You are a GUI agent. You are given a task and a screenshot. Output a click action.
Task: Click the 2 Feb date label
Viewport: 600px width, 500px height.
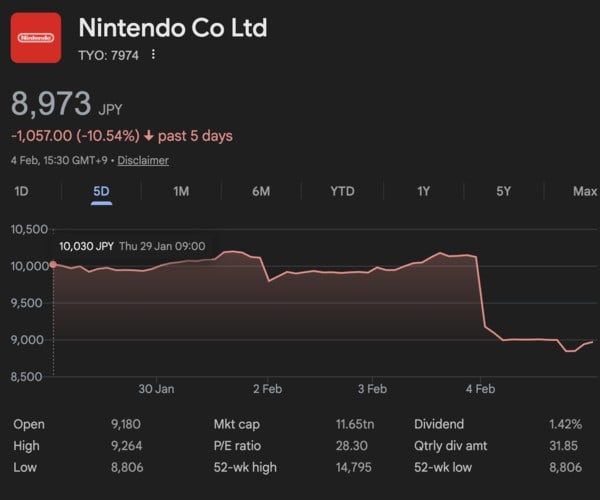tap(267, 388)
